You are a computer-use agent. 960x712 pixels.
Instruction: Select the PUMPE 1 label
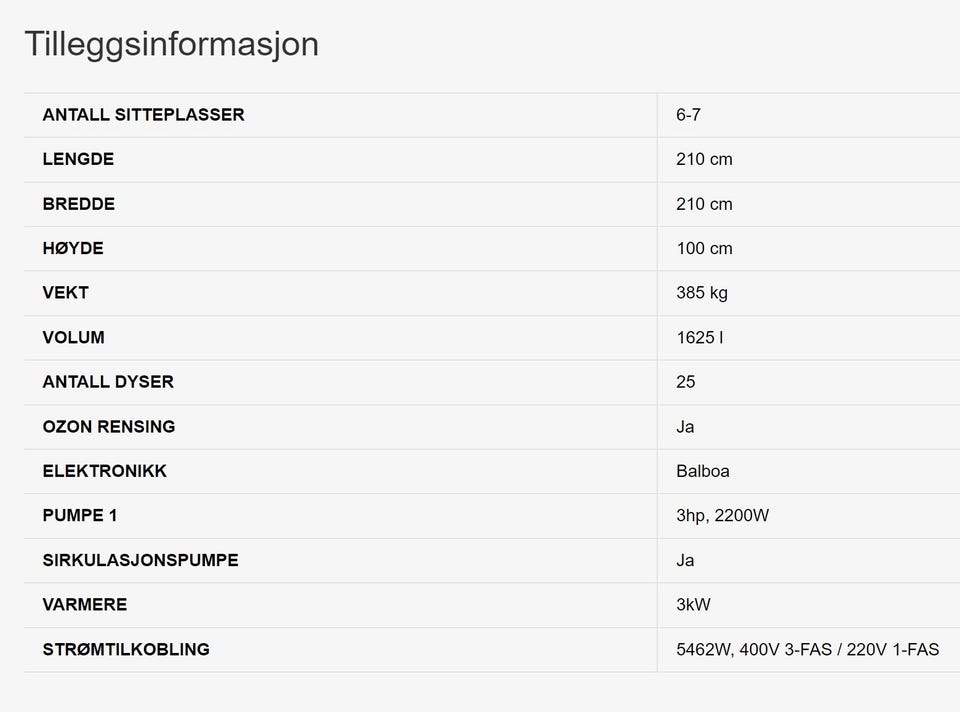click(80, 515)
